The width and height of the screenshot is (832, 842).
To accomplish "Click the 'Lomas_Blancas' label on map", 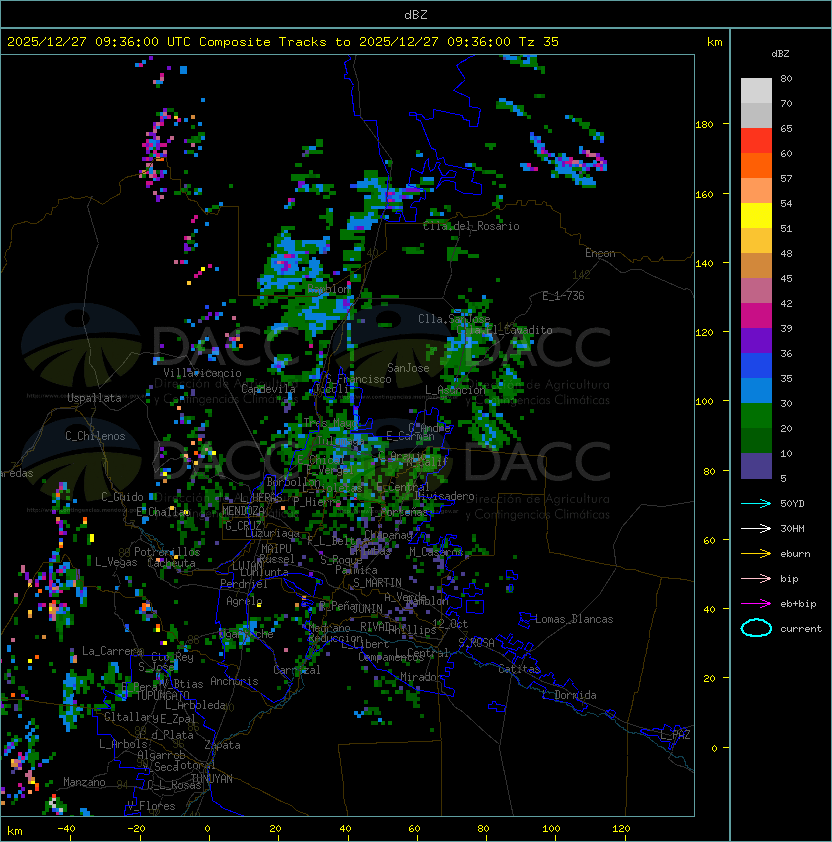I will click(574, 619).
